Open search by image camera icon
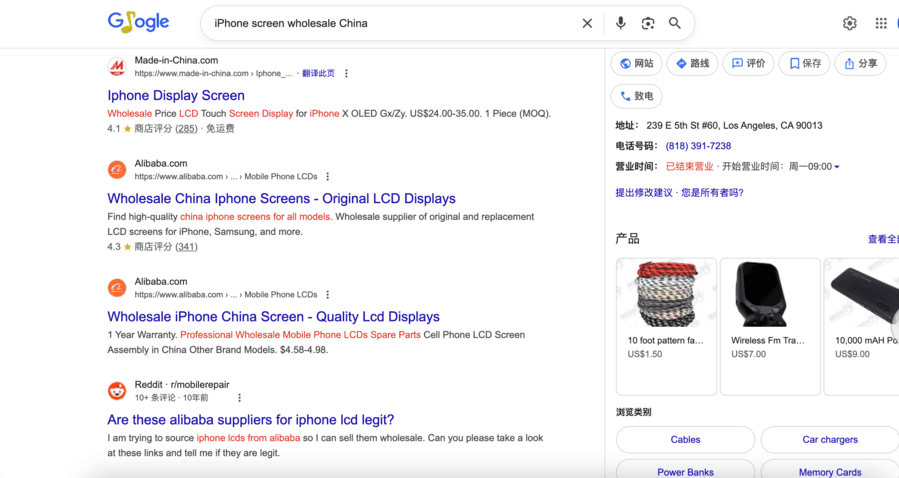The height and width of the screenshot is (478, 899). (x=648, y=23)
